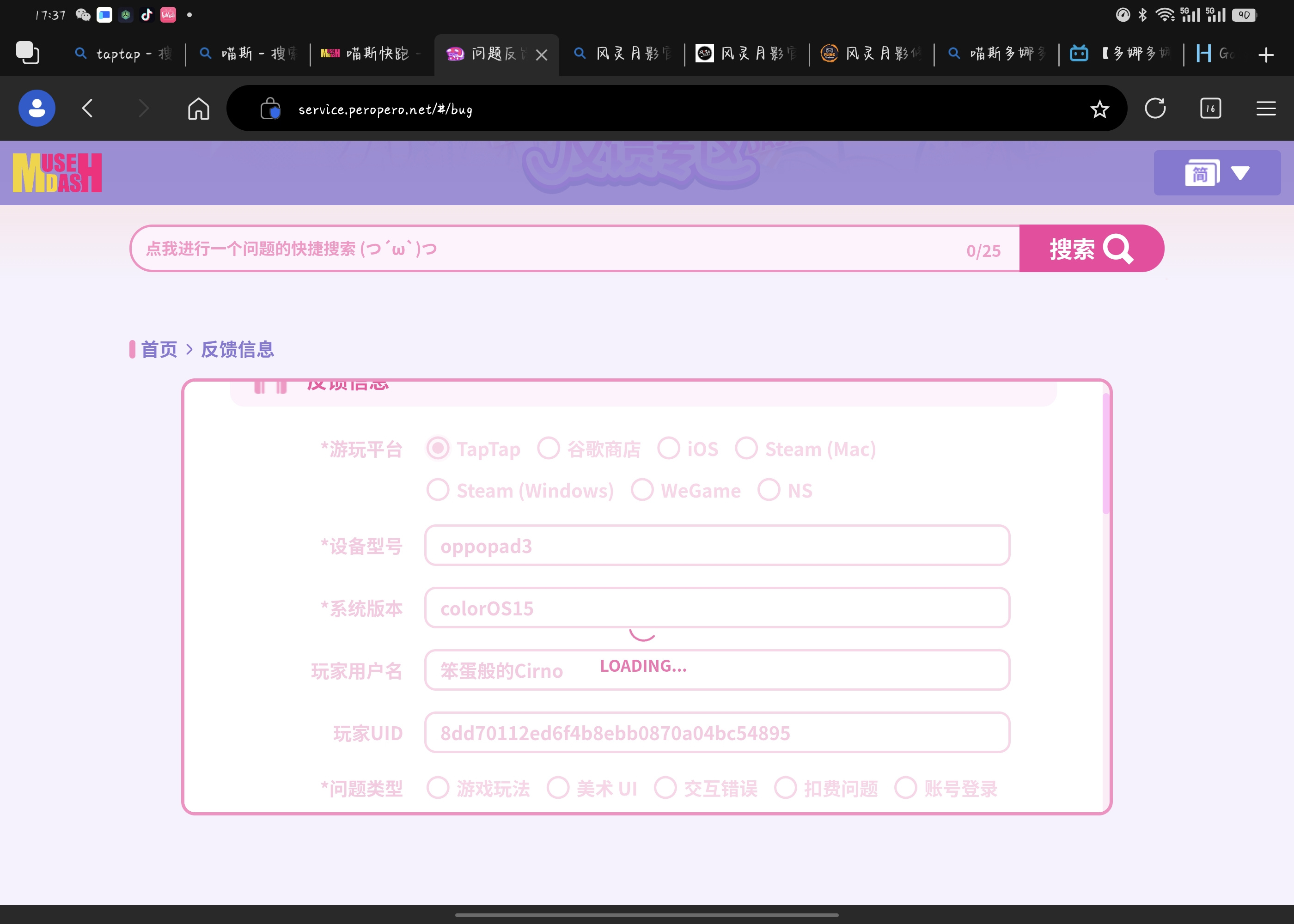Reload the feedback page

[1155, 108]
